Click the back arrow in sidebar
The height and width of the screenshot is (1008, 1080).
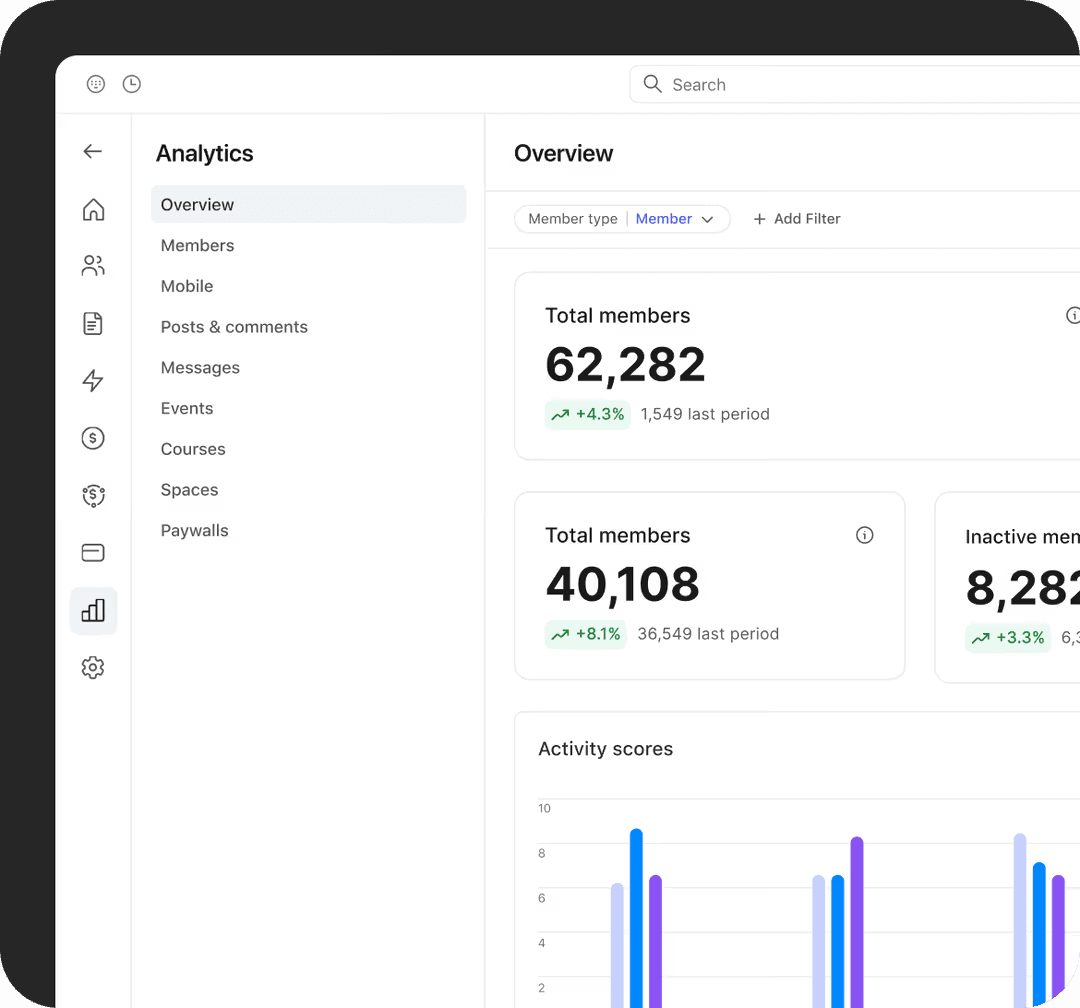[x=93, y=152]
